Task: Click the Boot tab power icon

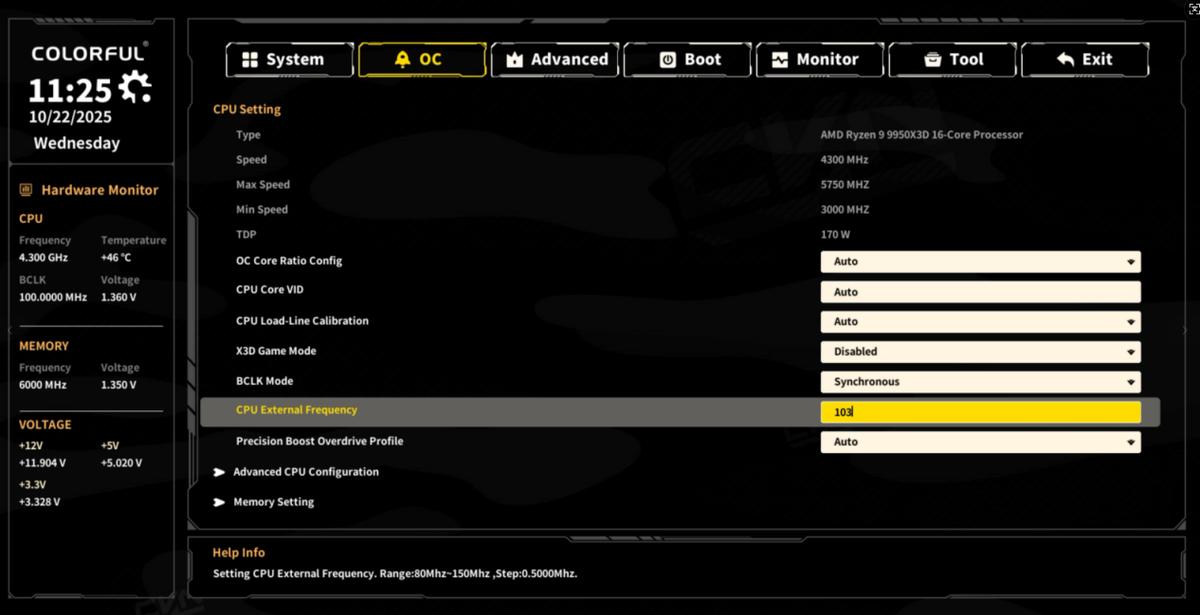Action: pos(667,60)
